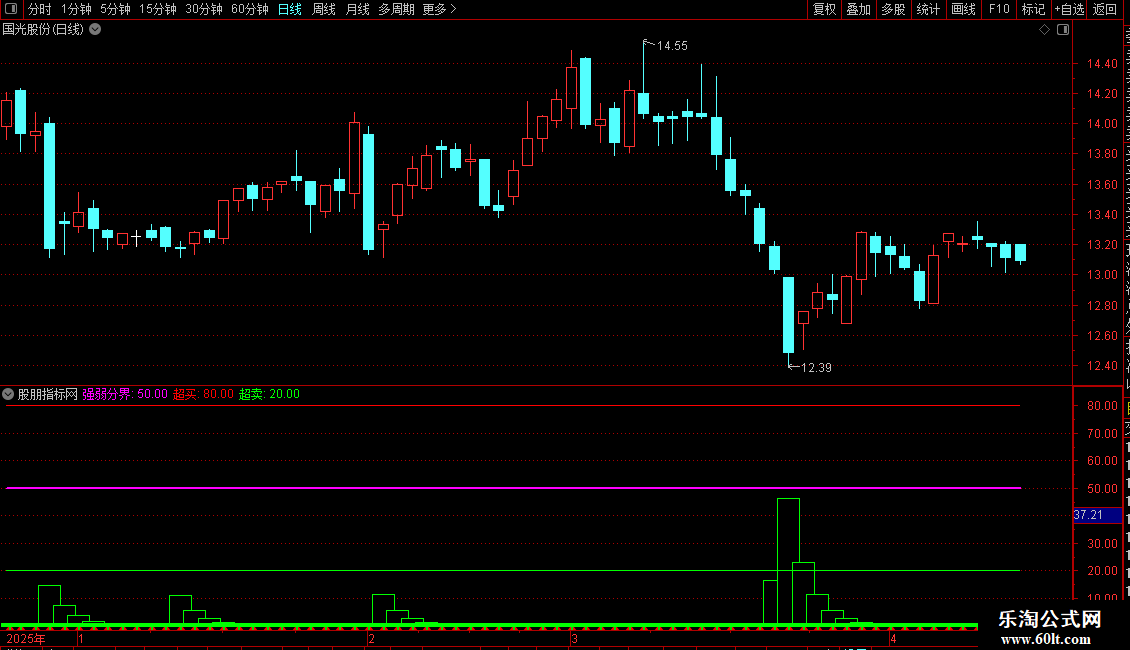Toggle the side panel icon at chart top-right
The height and width of the screenshot is (650, 1130).
click(x=1063, y=30)
